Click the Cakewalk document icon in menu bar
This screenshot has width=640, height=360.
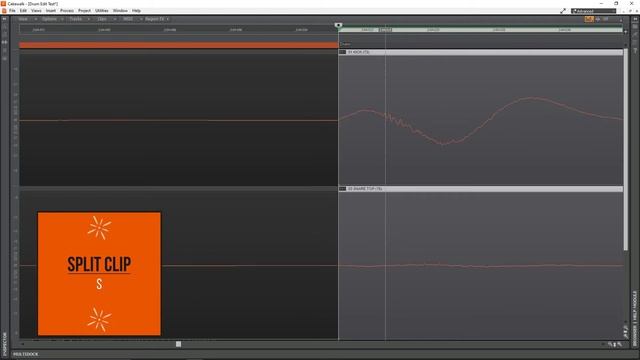click(x=4, y=11)
